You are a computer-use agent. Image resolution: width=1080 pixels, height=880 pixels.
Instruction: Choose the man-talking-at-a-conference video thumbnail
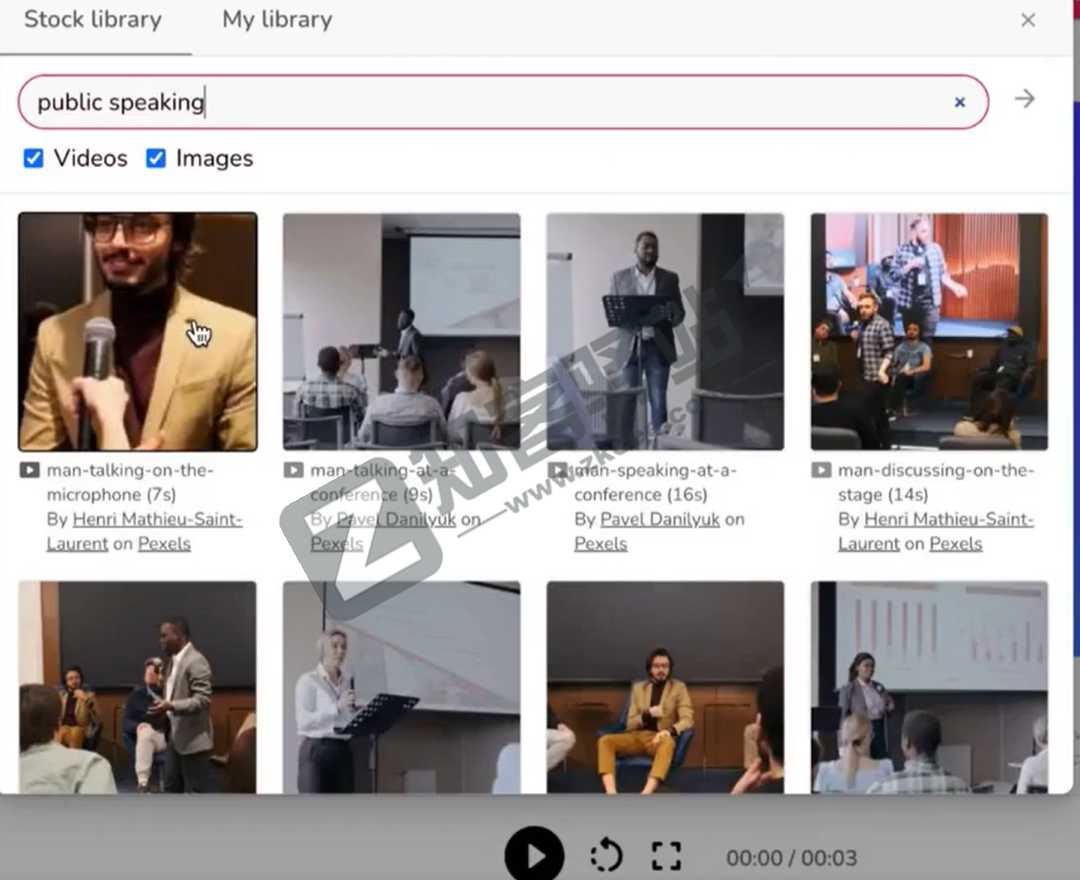click(x=401, y=332)
